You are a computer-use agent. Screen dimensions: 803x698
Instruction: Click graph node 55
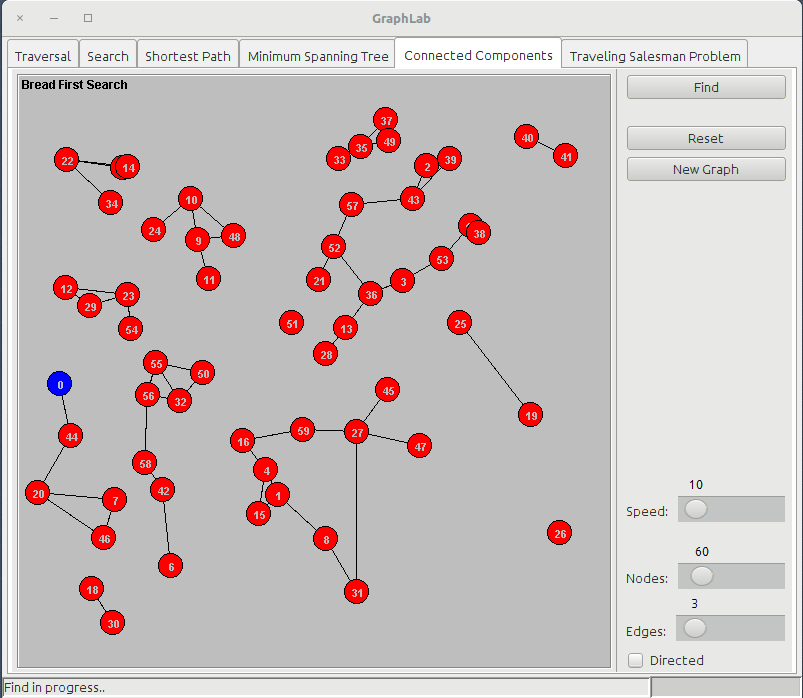click(x=156, y=363)
